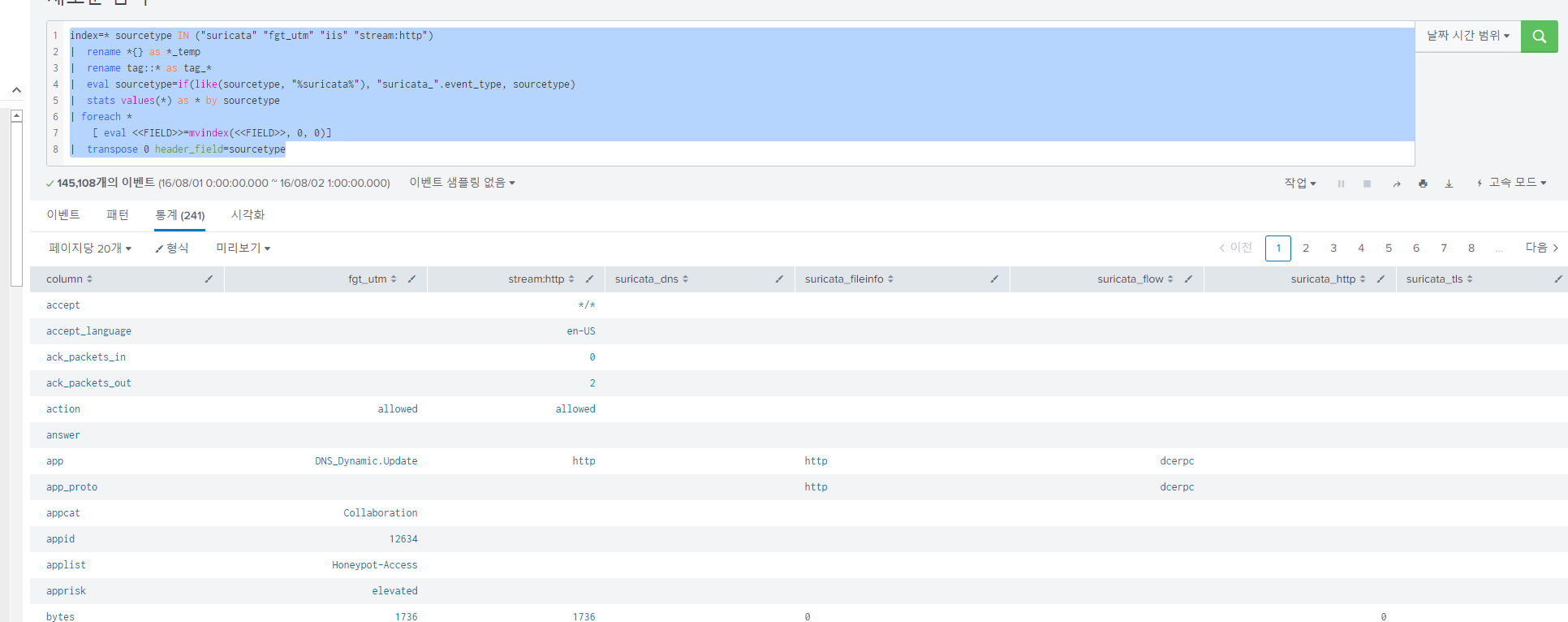Edit format of the column header pencil
Image resolution: width=1568 pixels, height=622 pixels.
click(209, 279)
